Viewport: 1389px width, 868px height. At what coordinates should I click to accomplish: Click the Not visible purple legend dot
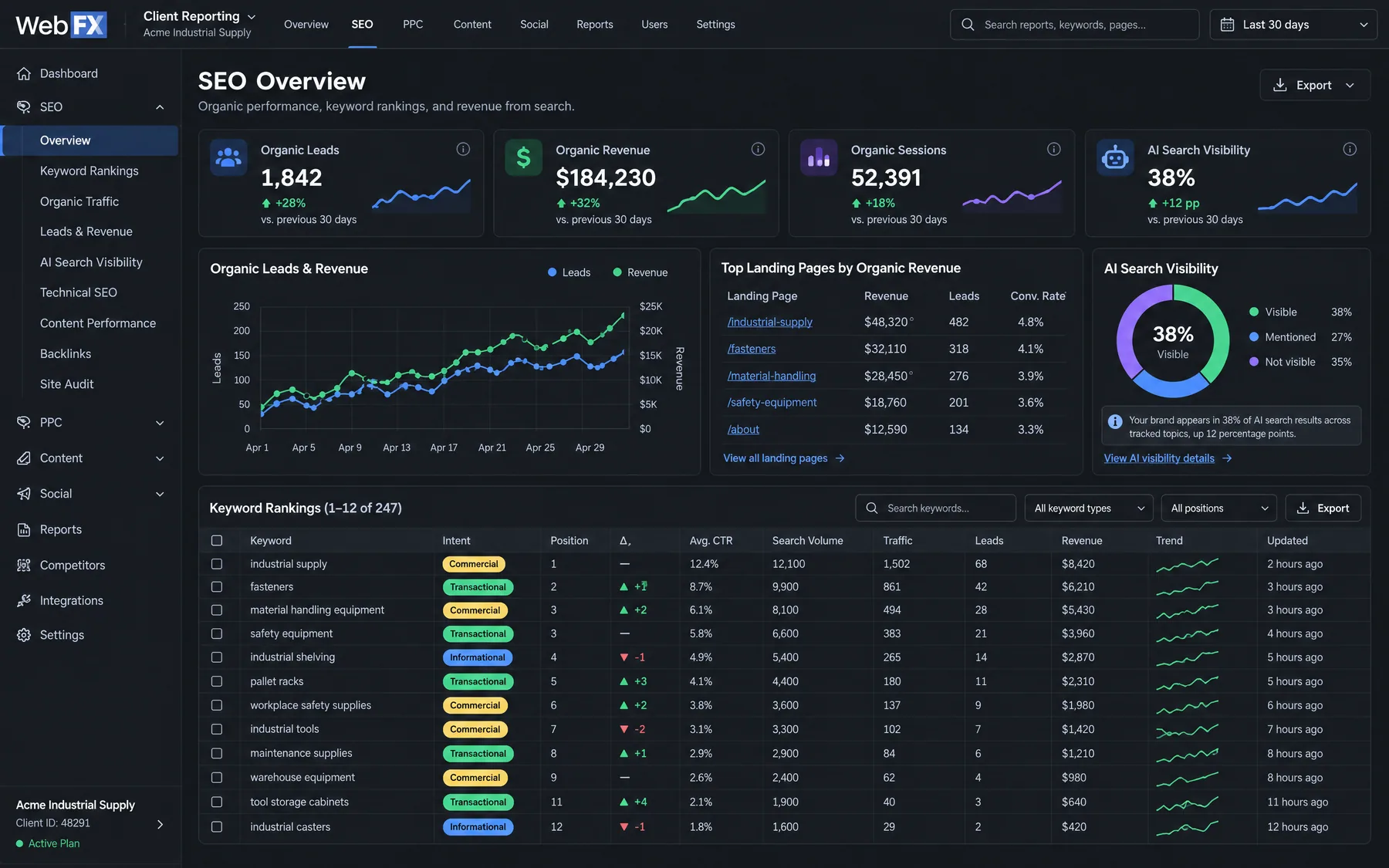click(1254, 362)
